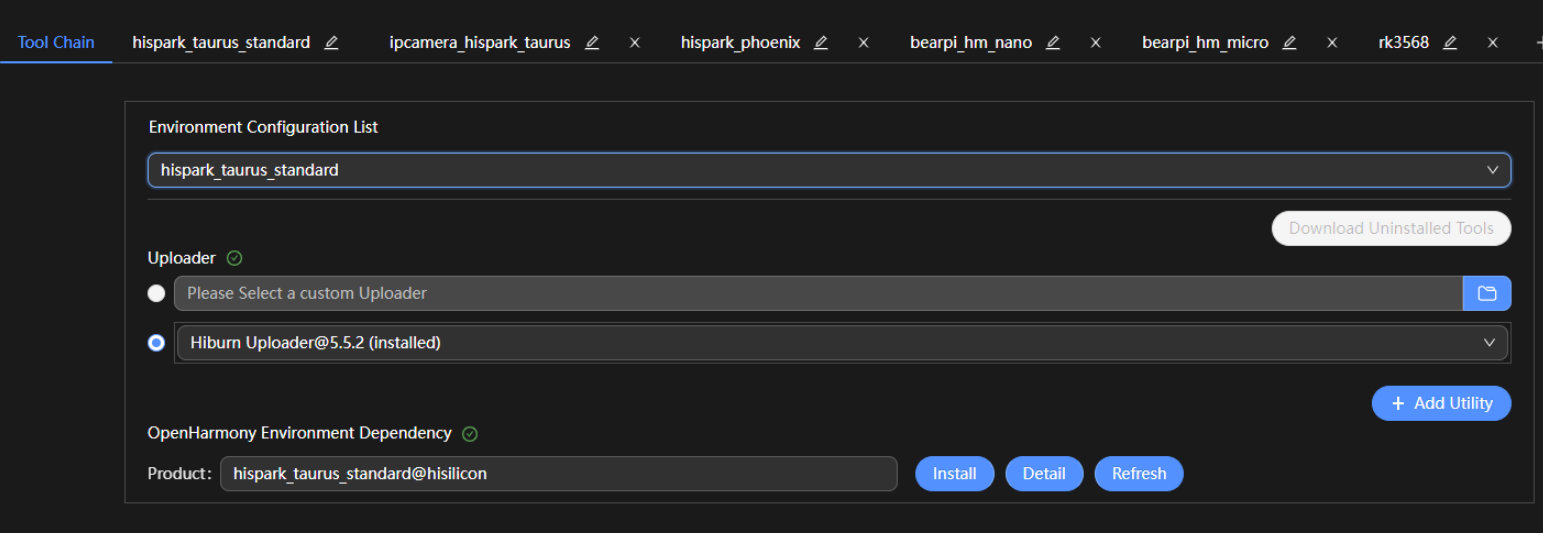
Task: Close the hispark_phoenix tab
Action: (x=864, y=43)
